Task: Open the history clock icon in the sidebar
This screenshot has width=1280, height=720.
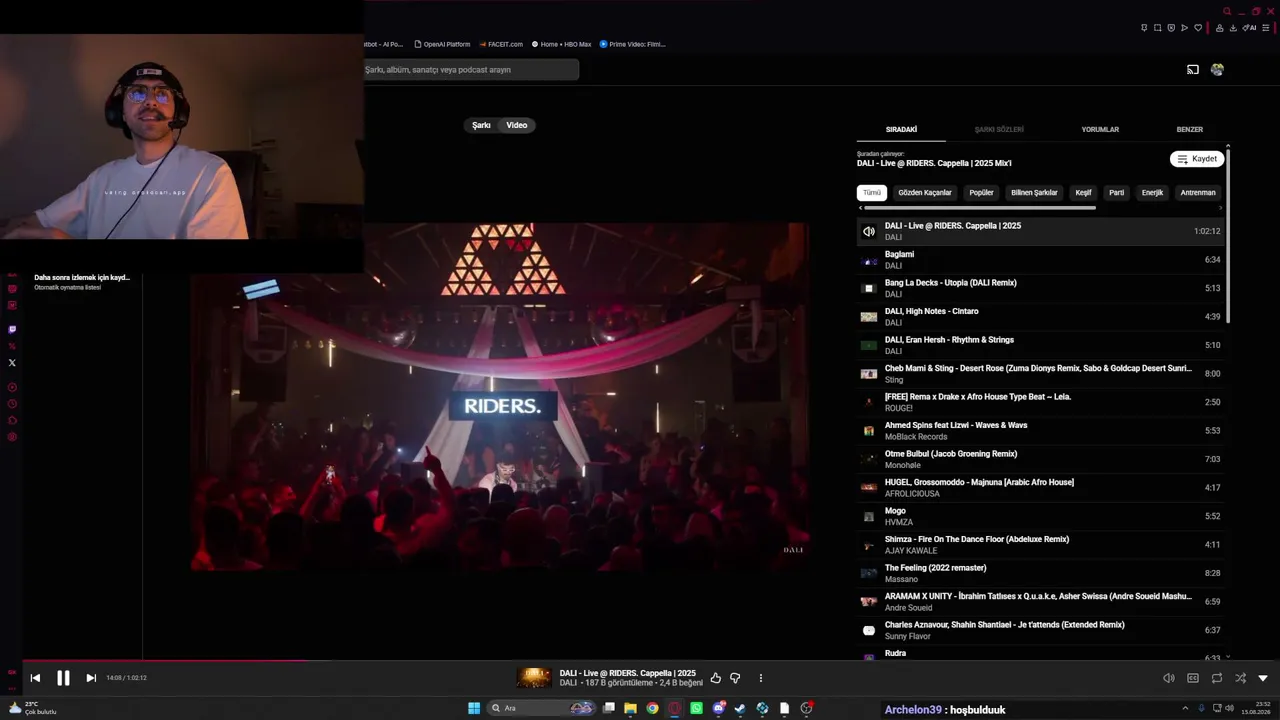Action: 12,404
